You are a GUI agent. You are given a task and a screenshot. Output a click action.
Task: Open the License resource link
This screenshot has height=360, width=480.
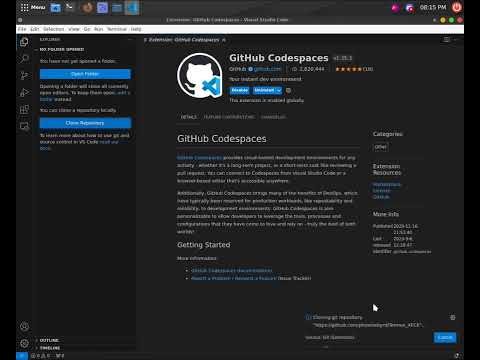coord(382,190)
